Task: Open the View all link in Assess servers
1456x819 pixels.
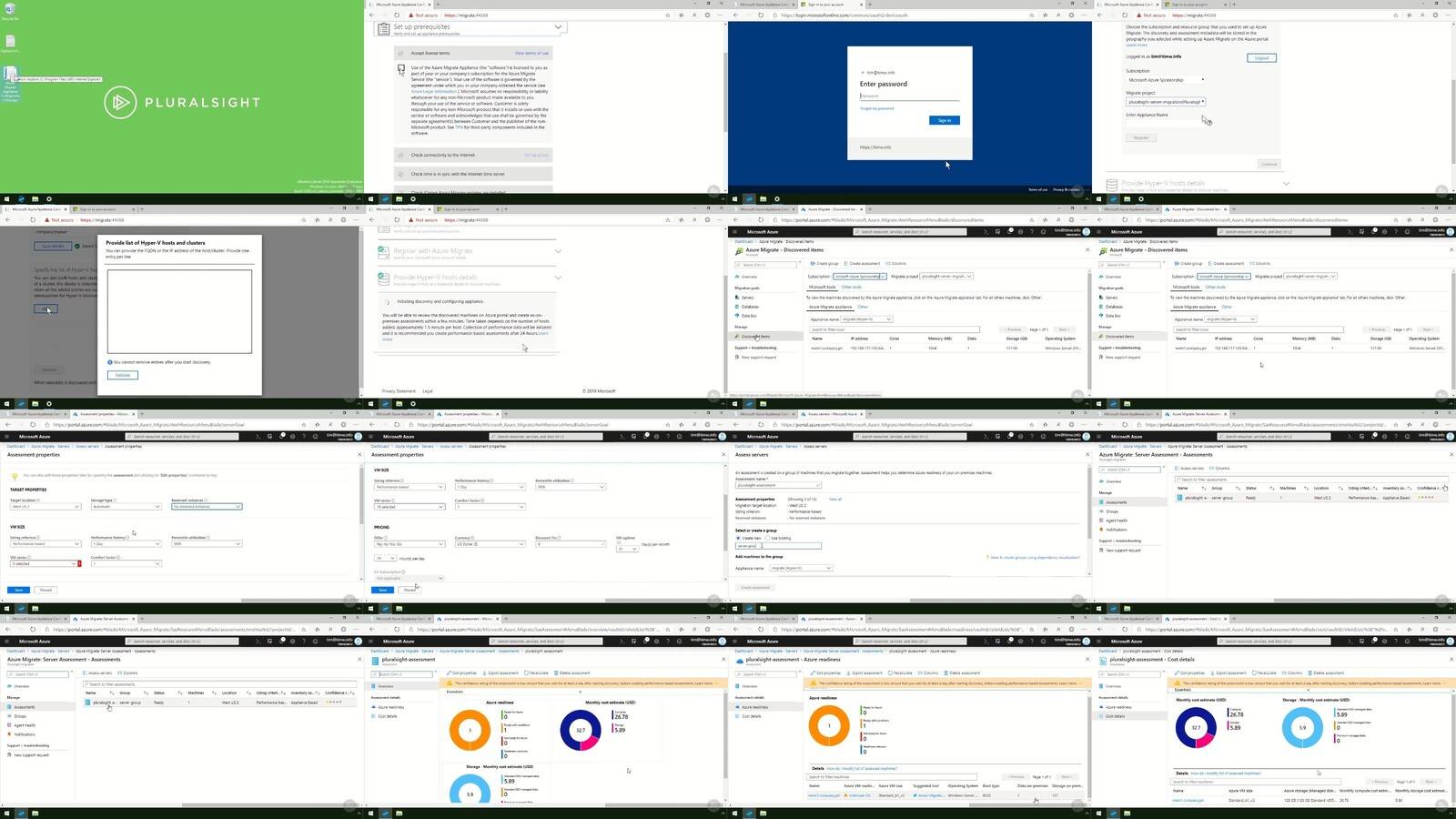Action: coord(834,499)
